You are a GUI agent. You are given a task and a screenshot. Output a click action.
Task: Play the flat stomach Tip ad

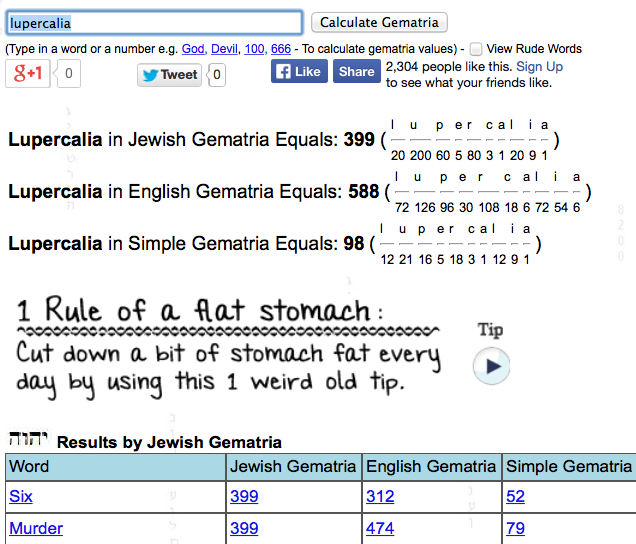[x=492, y=366]
